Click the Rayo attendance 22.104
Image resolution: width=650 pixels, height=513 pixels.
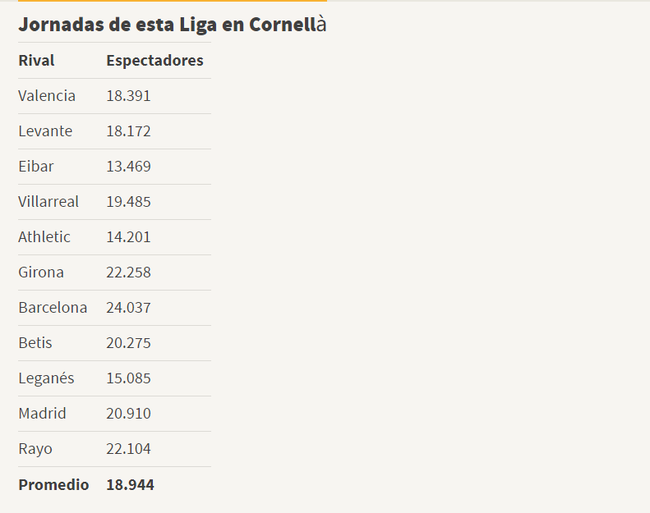[129, 449]
